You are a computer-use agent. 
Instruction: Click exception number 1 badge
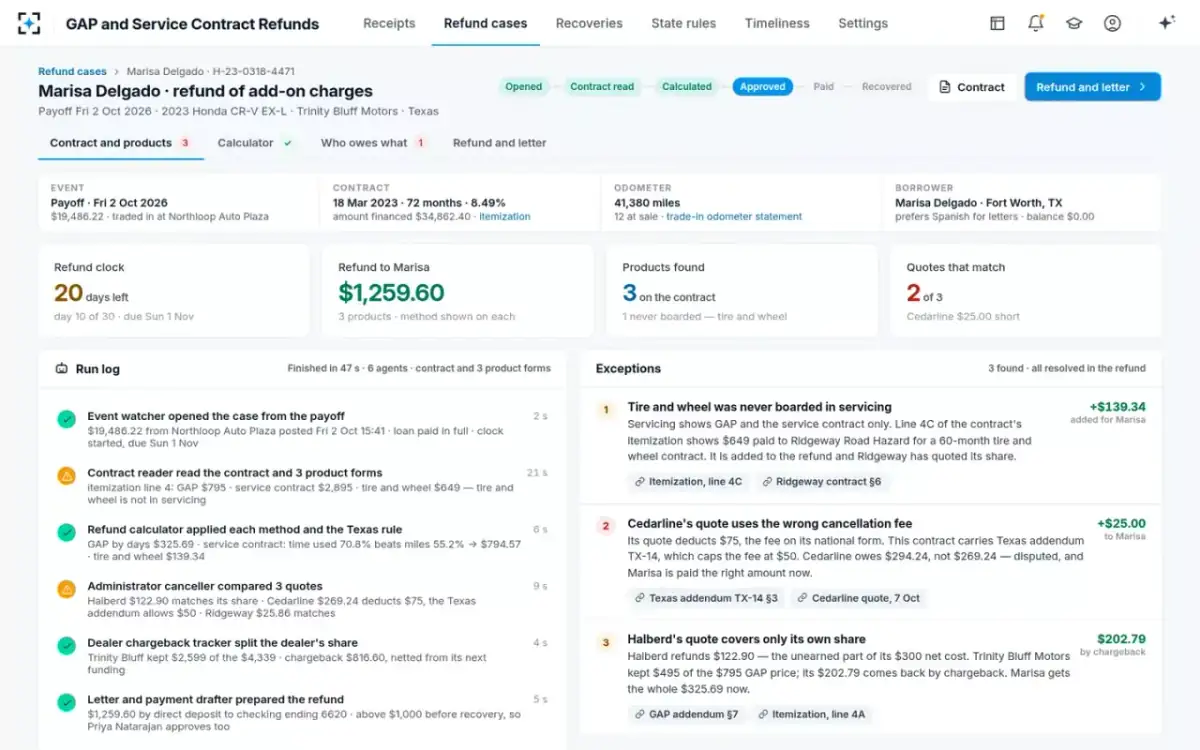[x=605, y=409]
